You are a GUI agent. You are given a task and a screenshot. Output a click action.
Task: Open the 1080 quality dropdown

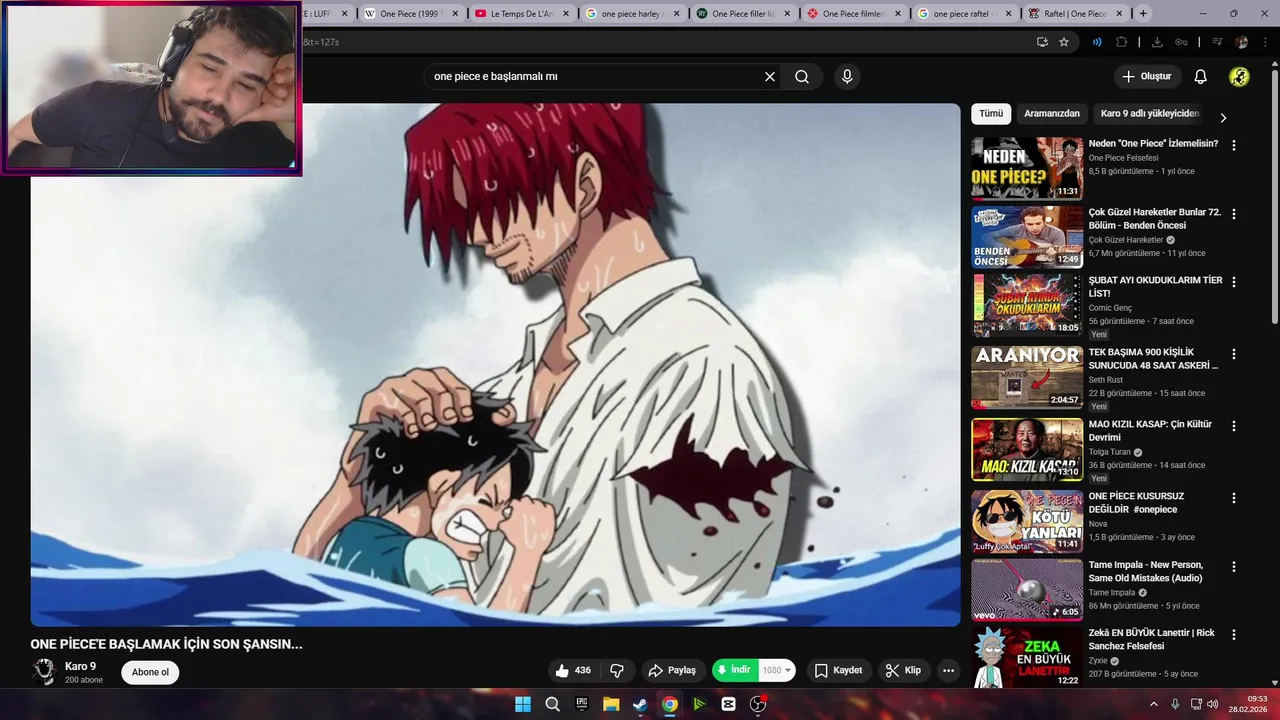(x=777, y=670)
